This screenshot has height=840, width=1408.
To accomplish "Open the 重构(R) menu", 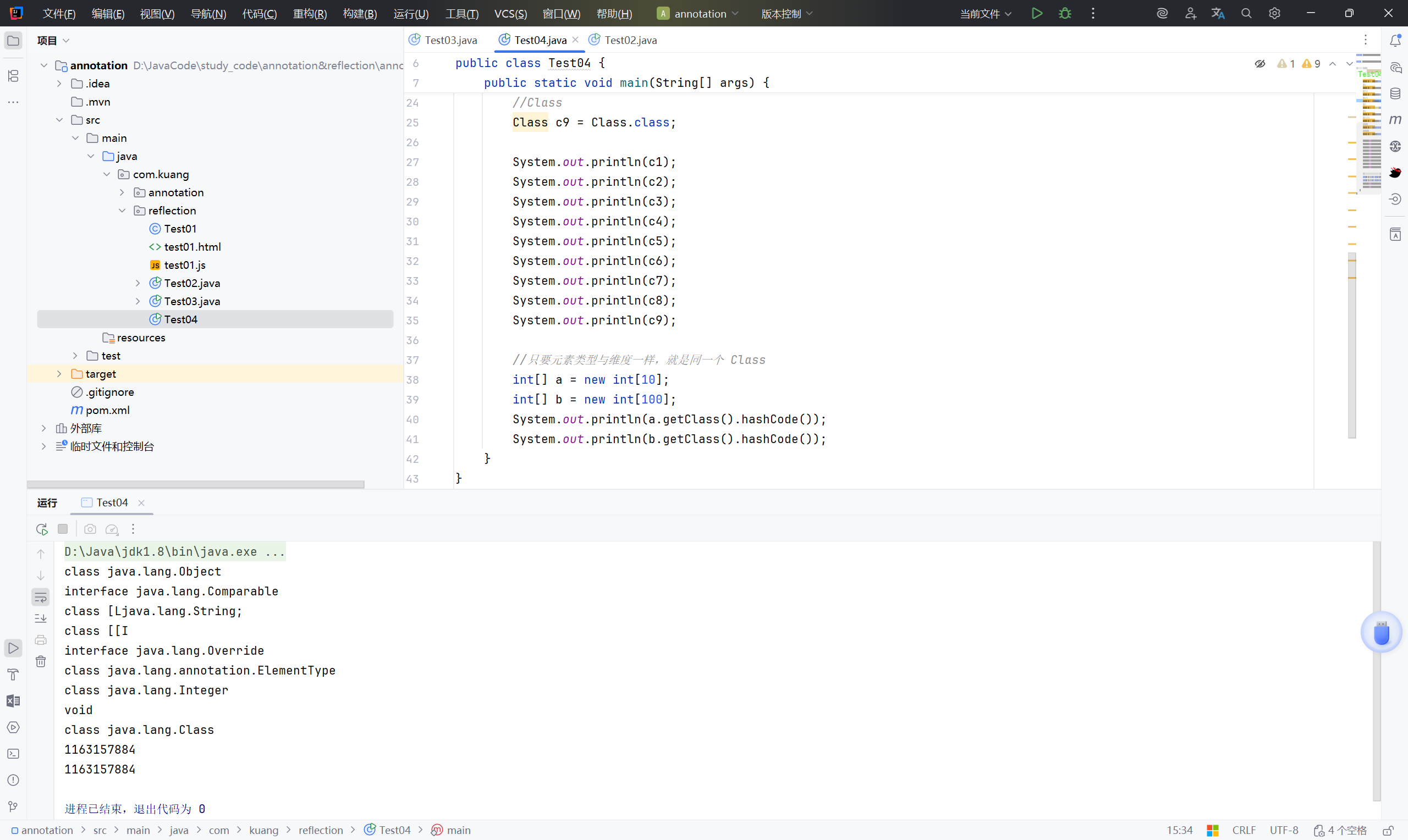I will [310, 14].
